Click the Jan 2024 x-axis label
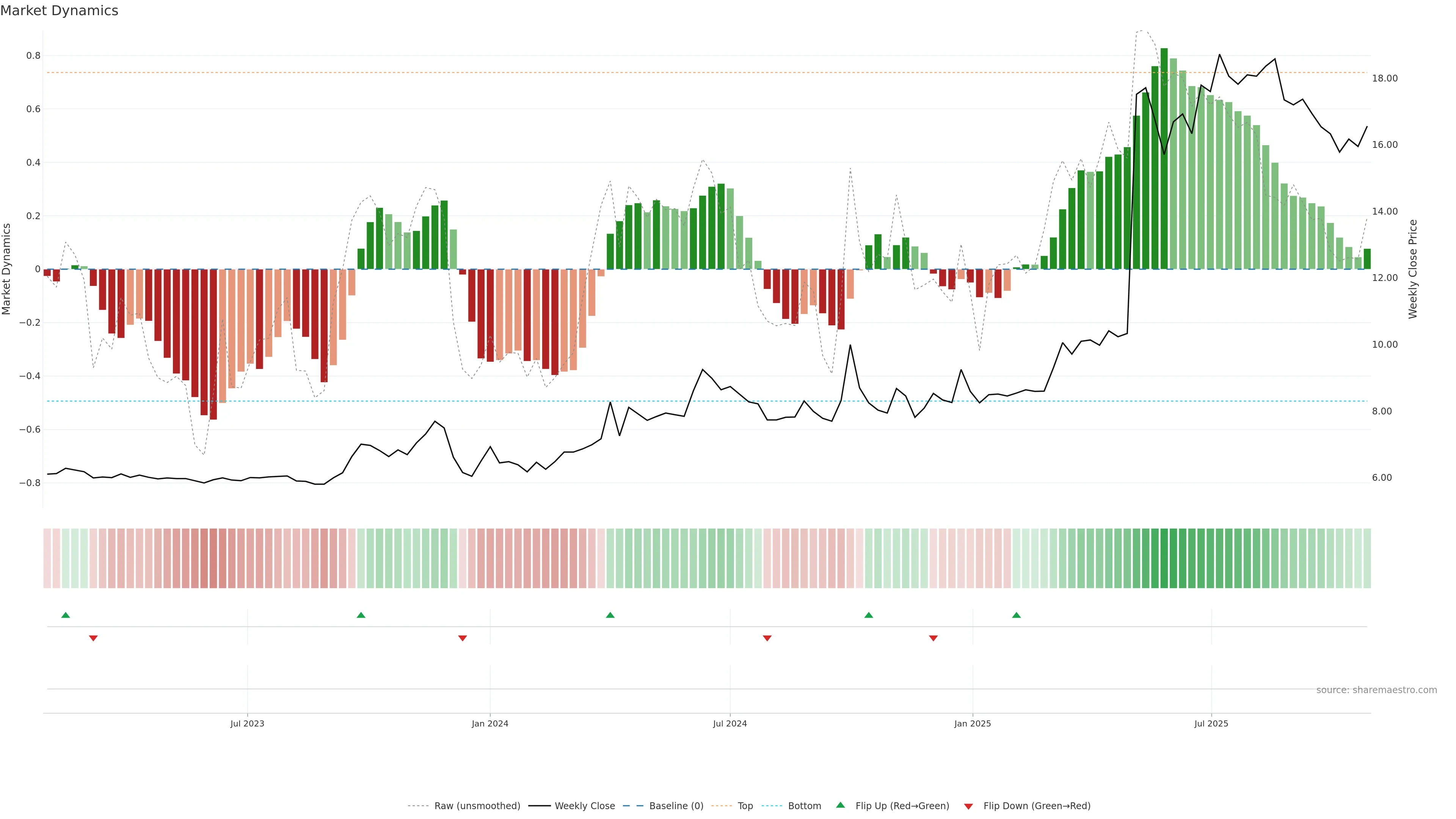Viewport: 1456px width, 819px height. 490,723
